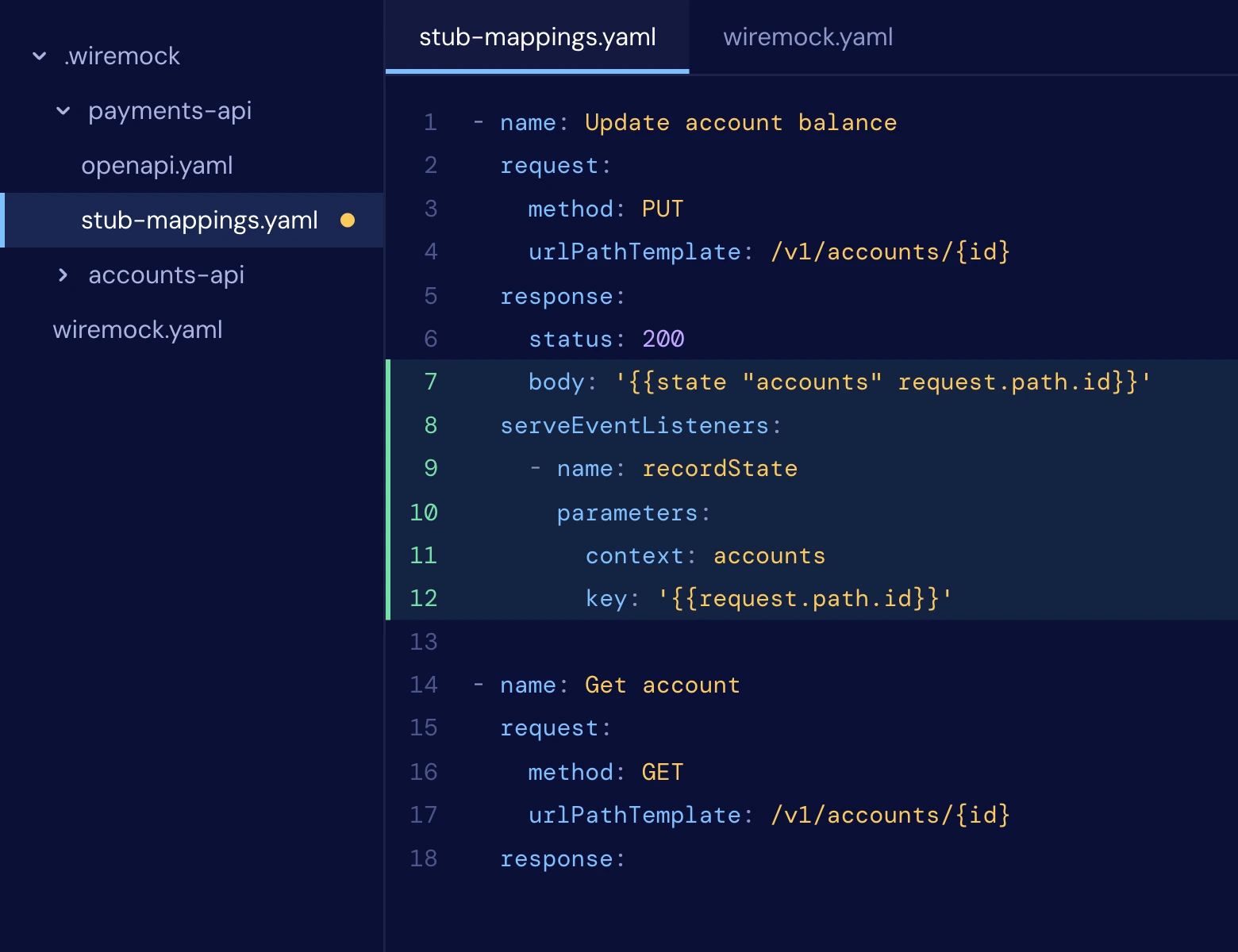Click the urlPathTemplate value on line 17
The width and height of the screenshot is (1238, 952).
point(890,816)
